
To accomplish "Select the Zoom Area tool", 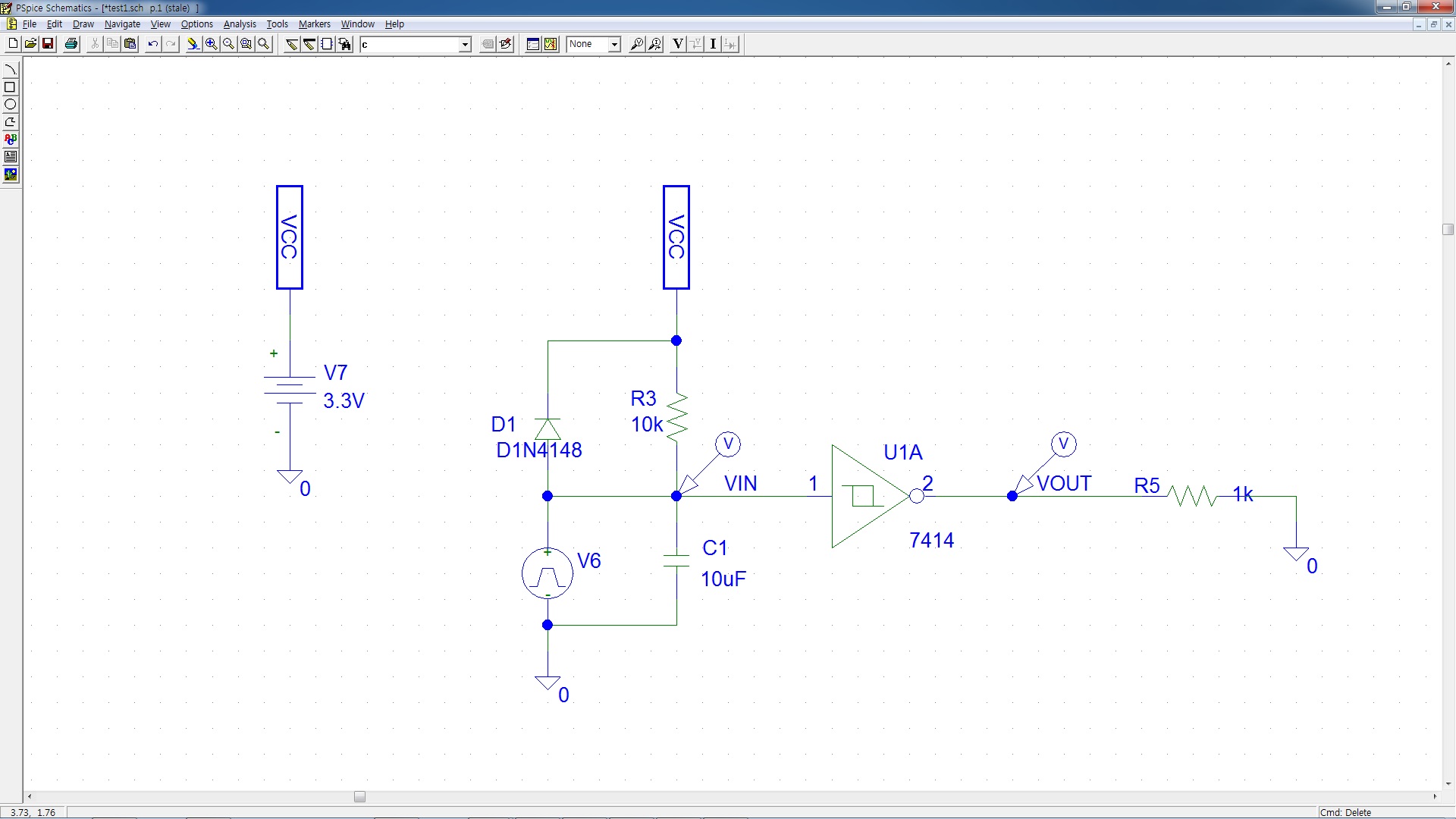I will (x=246, y=44).
